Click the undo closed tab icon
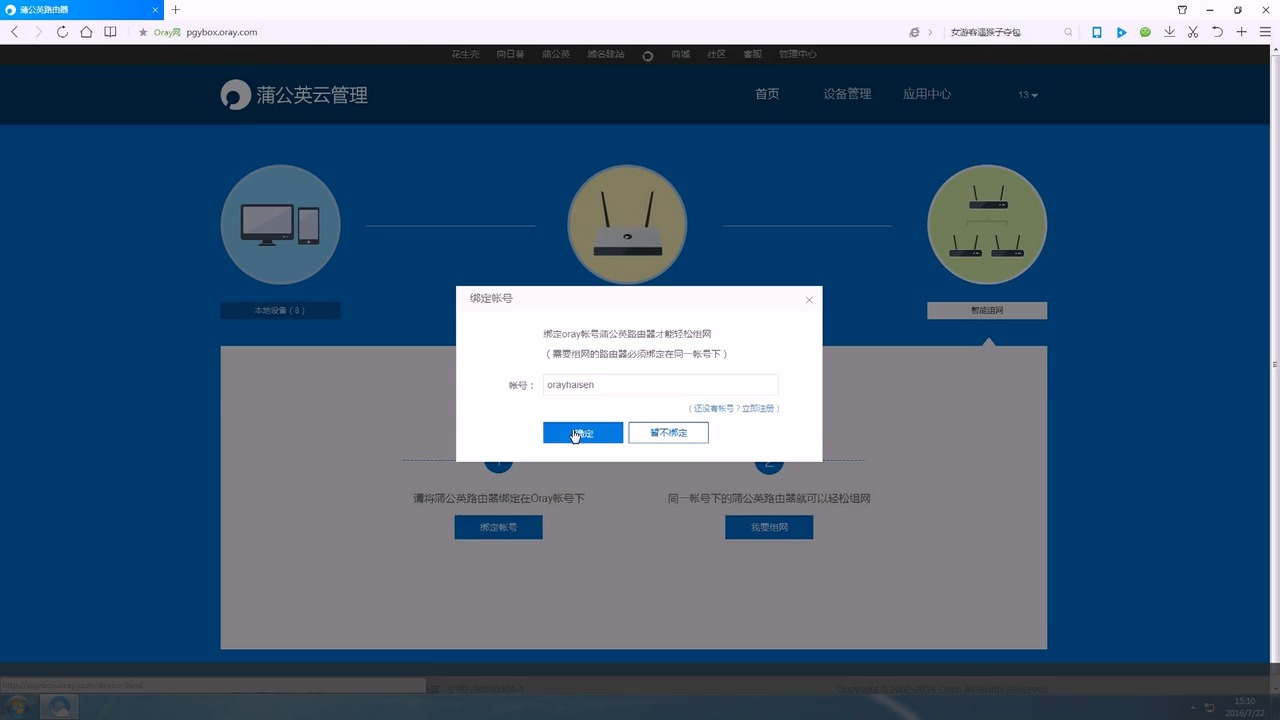1280x720 pixels. click(x=1217, y=32)
